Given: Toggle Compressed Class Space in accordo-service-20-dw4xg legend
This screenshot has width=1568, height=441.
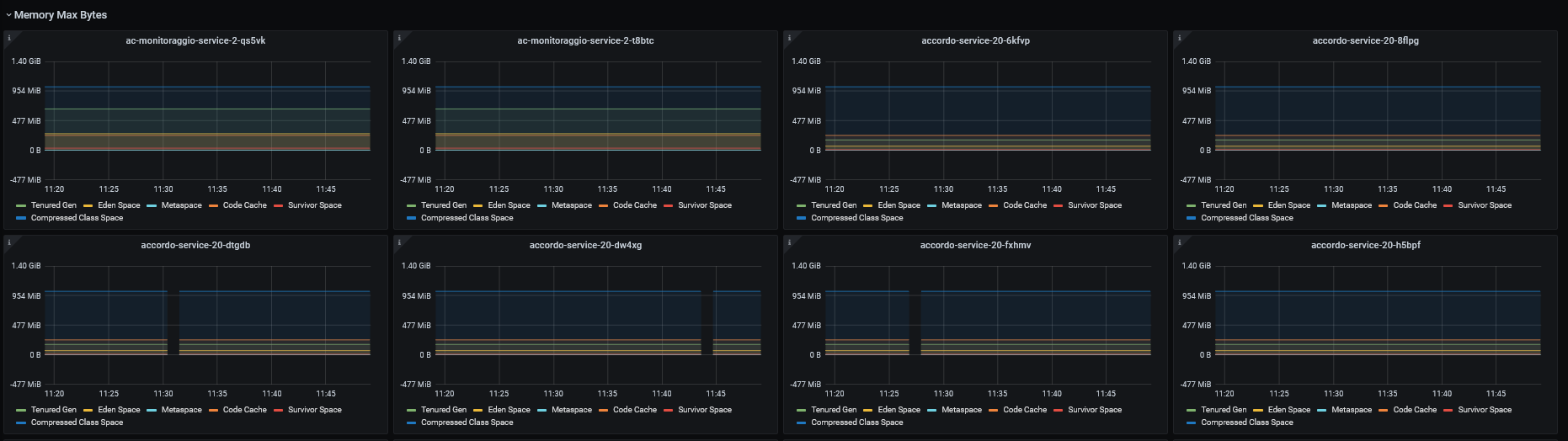Looking at the screenshot, I should point(467,422).
